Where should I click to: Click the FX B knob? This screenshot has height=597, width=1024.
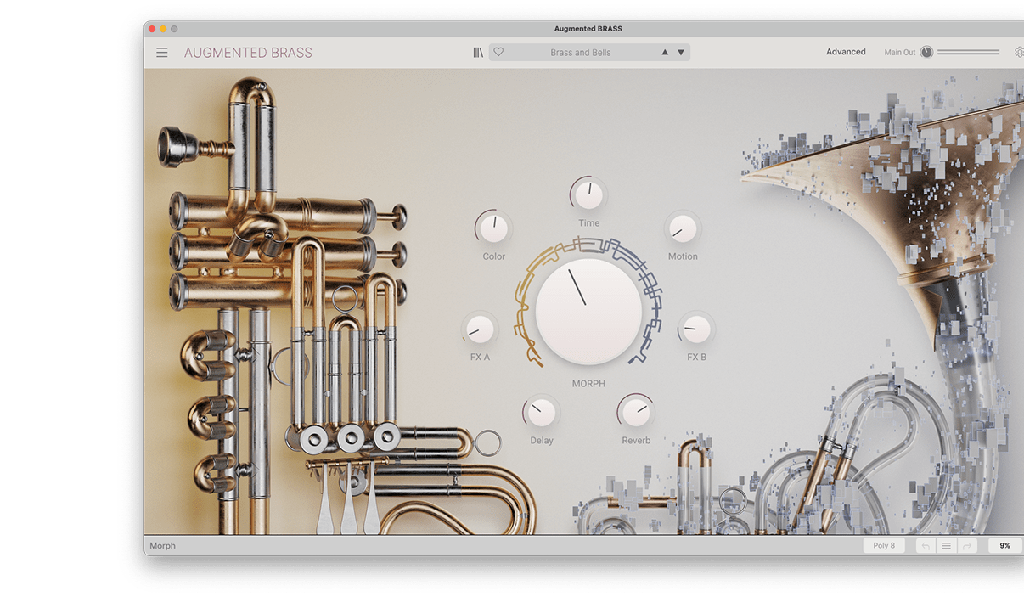[696, 329]
